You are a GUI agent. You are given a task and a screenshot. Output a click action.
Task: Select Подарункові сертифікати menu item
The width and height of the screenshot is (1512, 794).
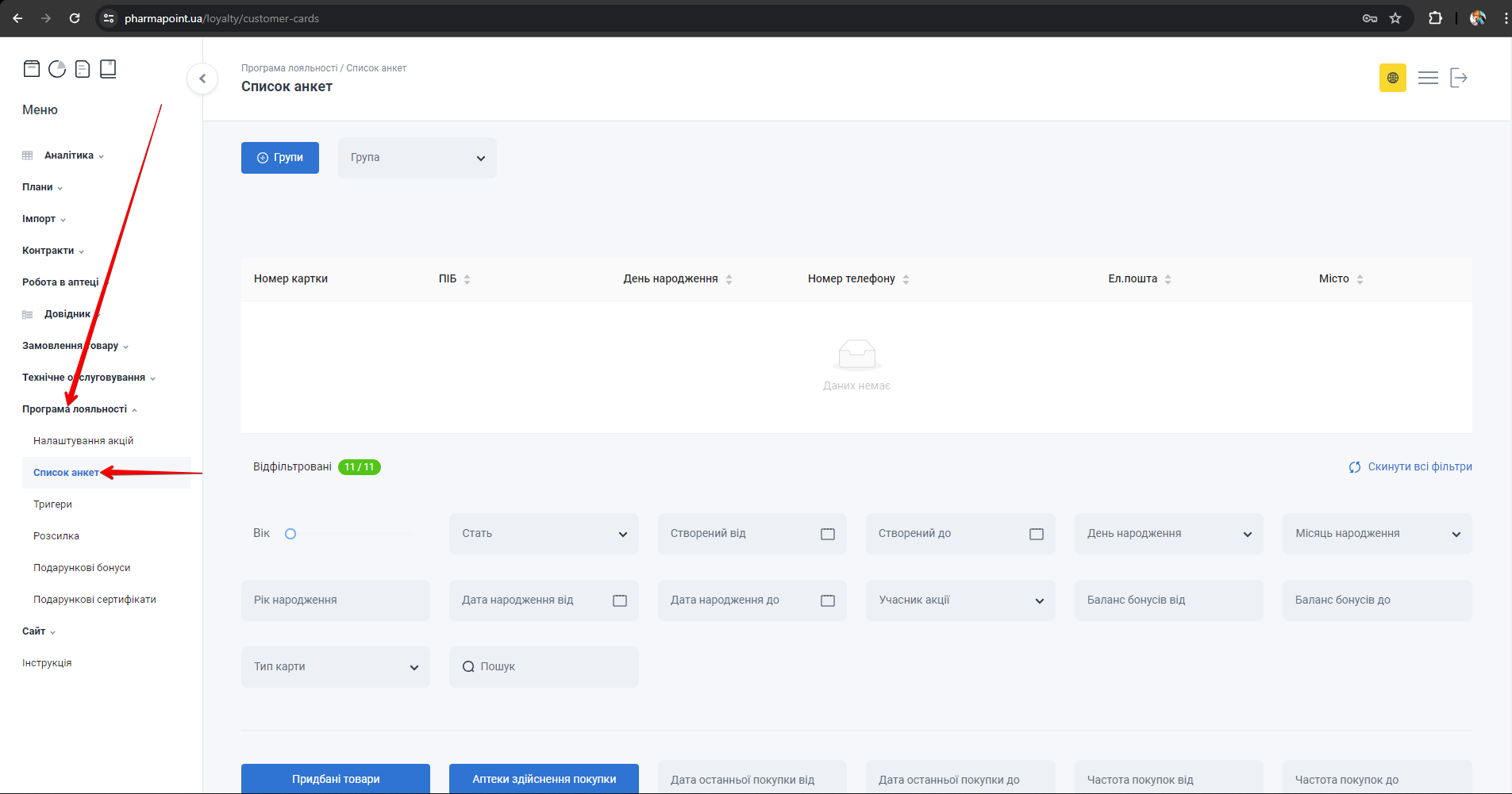[x=94, y=600]
